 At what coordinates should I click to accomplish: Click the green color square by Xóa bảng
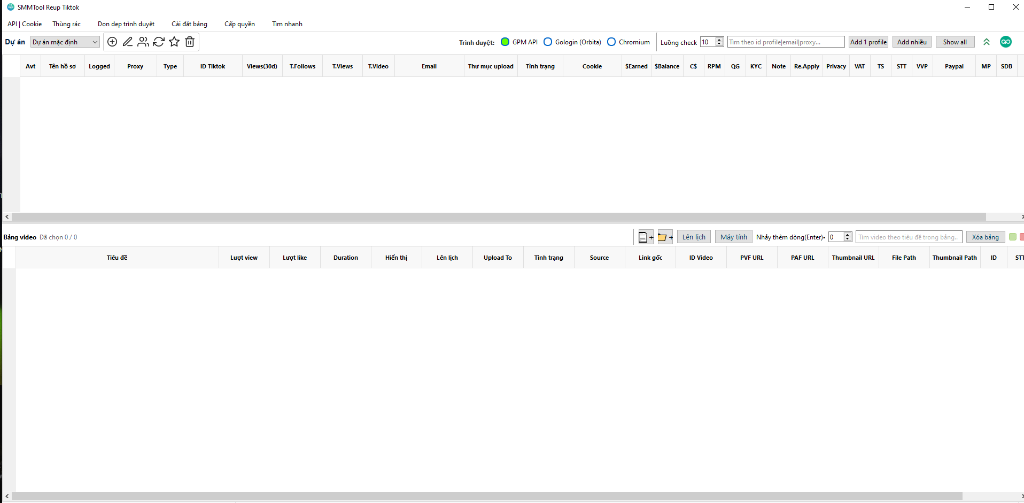tap(1012, 236)
